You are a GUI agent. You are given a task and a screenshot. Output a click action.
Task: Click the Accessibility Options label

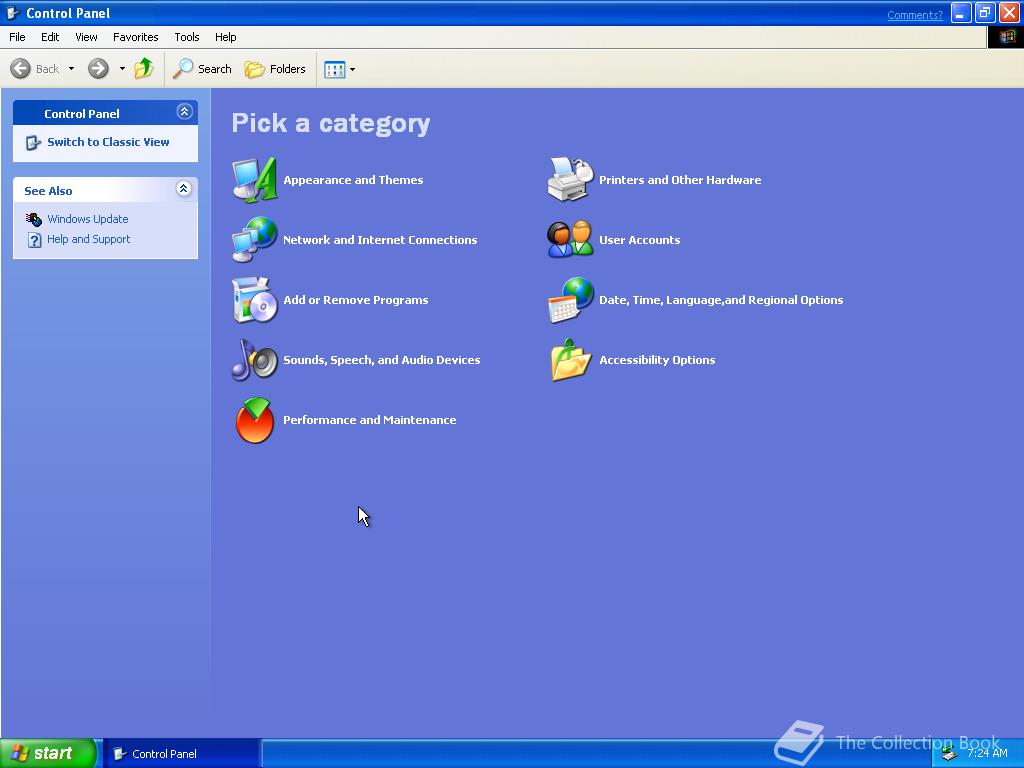(x=657, y=360)
